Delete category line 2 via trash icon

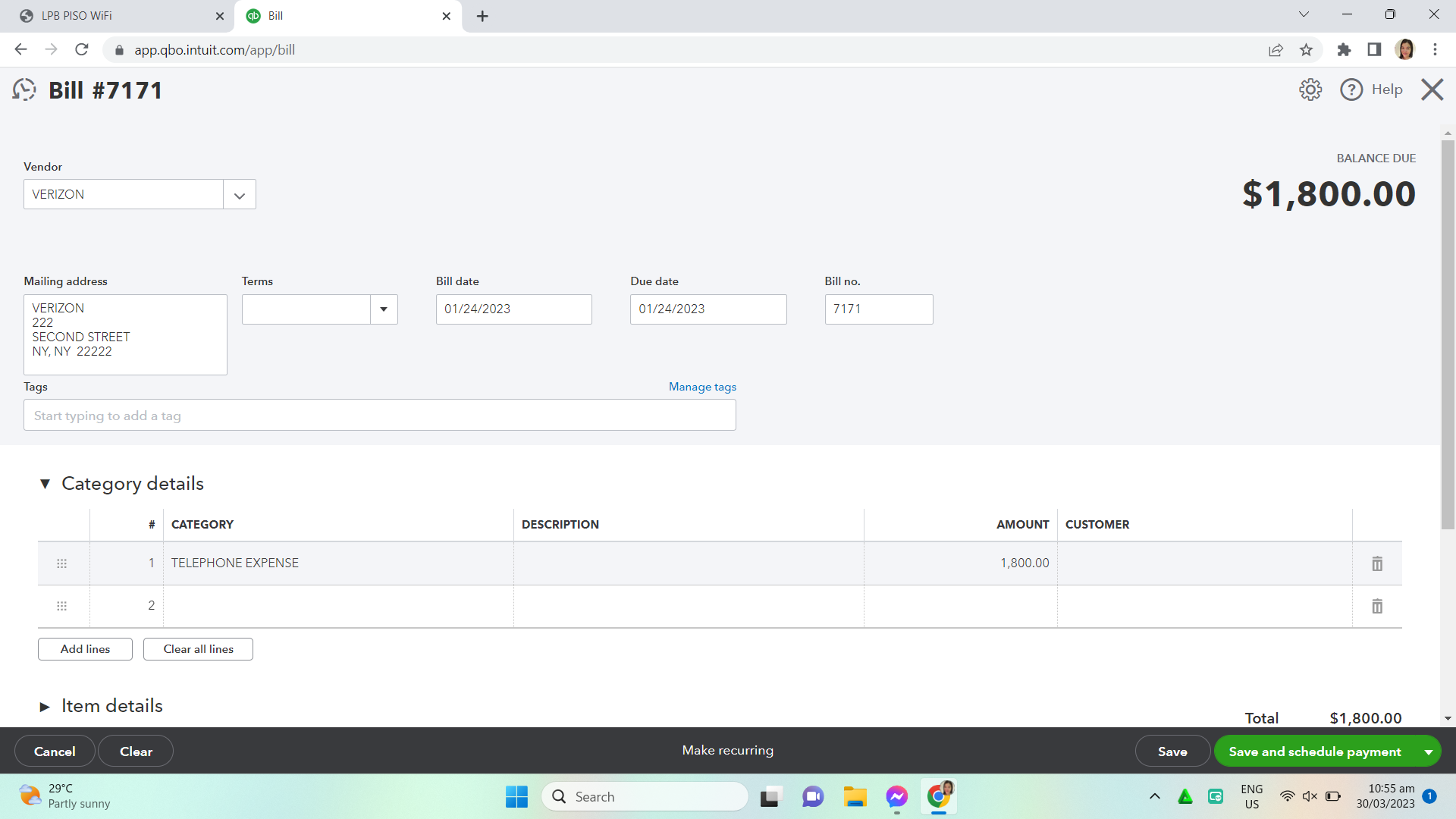tap(1376, 606)
